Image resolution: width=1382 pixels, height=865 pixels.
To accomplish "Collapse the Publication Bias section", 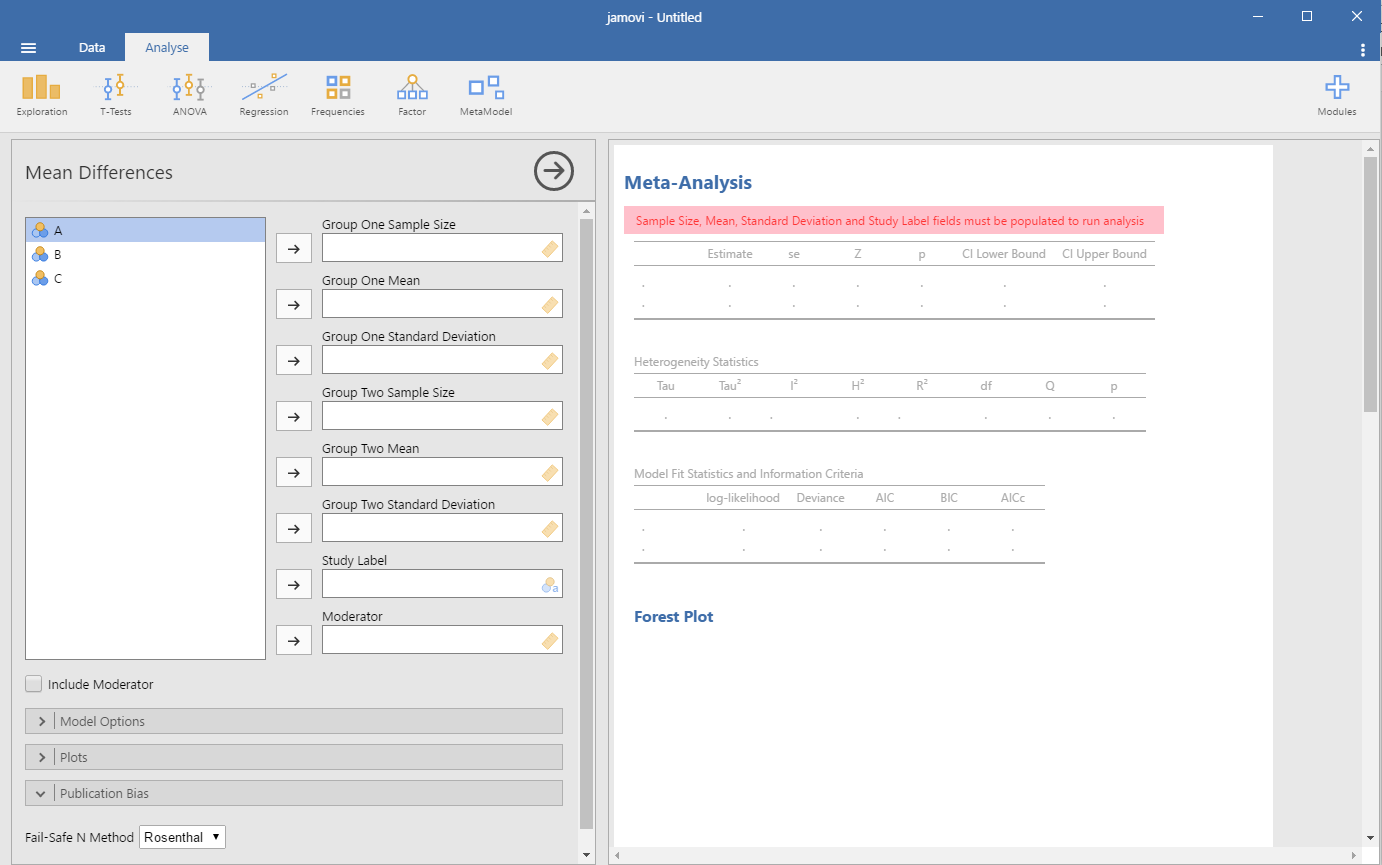I will pos(294,793).
